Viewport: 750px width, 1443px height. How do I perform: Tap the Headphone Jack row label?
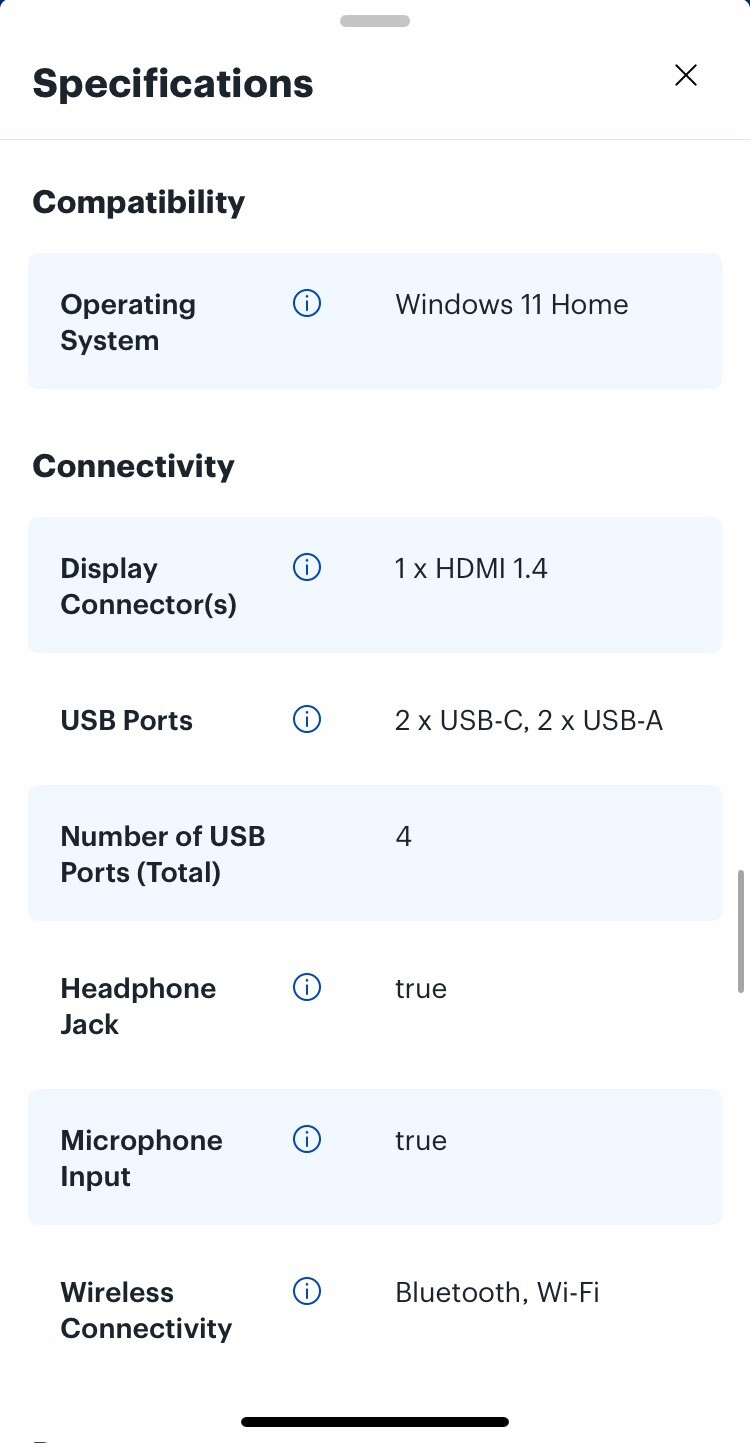click(138, 1006)
